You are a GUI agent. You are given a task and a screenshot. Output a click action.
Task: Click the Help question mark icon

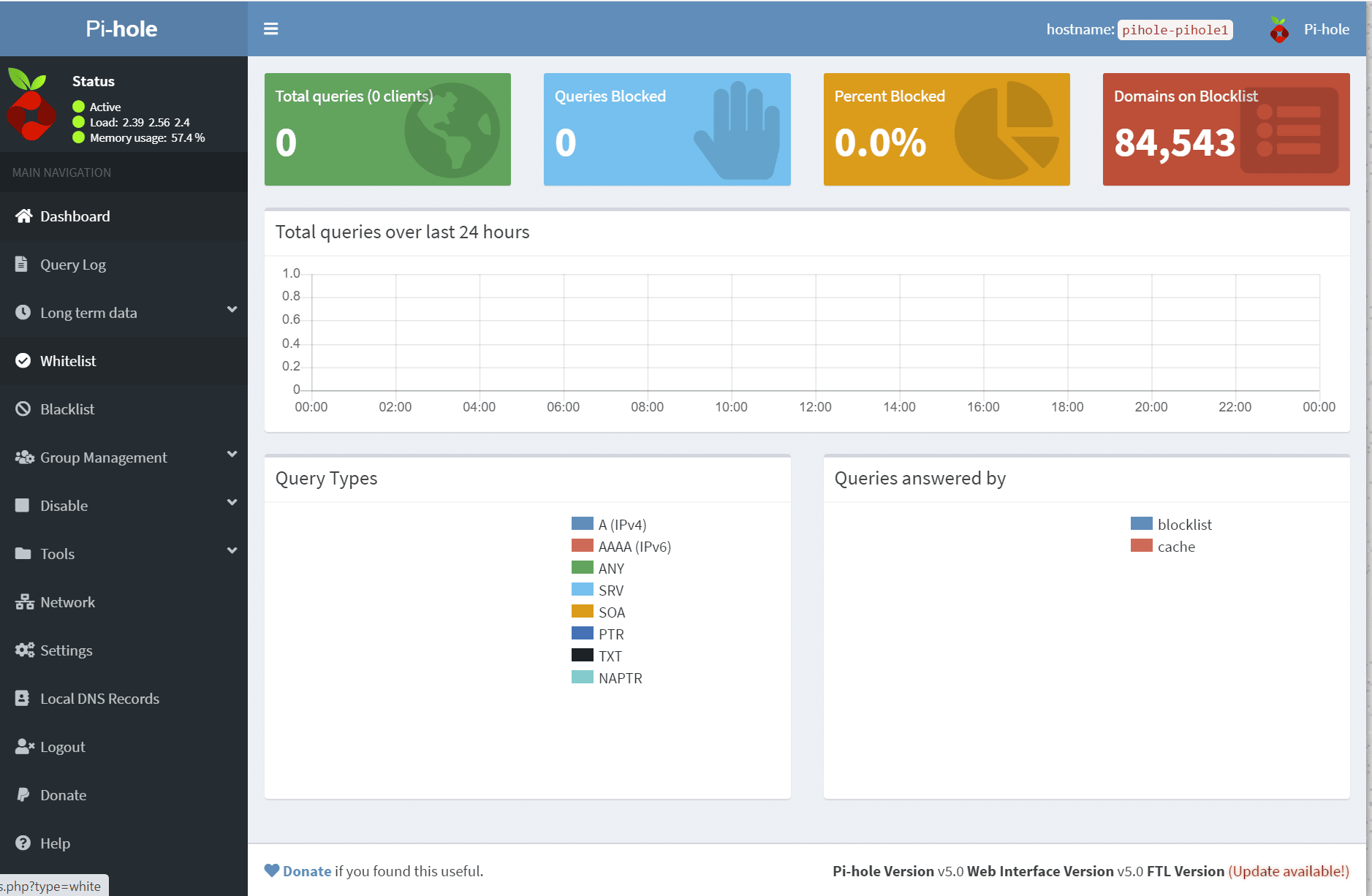pos(23,843)
